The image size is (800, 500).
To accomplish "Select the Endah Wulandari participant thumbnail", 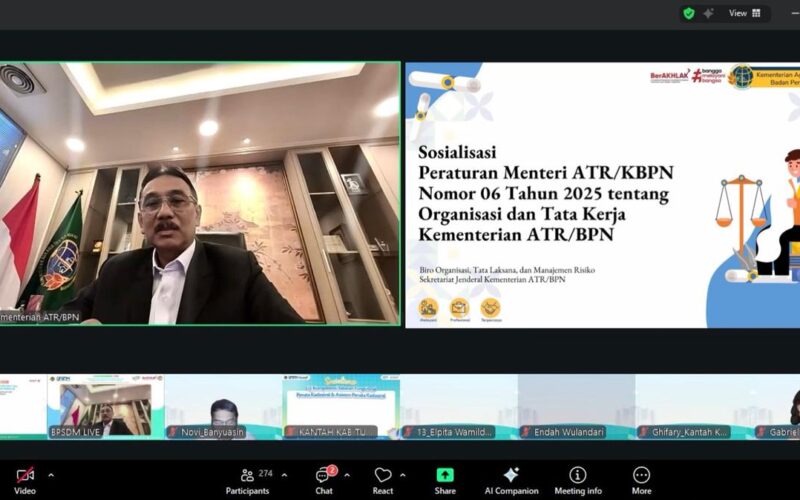I will [577, 406].
